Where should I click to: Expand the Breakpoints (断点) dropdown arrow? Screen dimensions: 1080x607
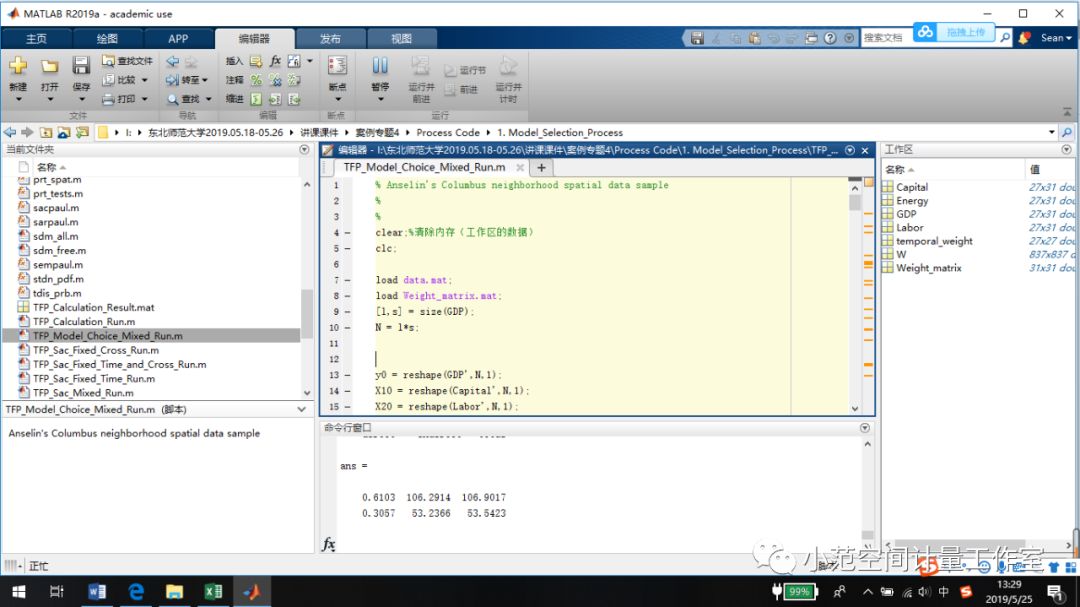pos(338,99)
